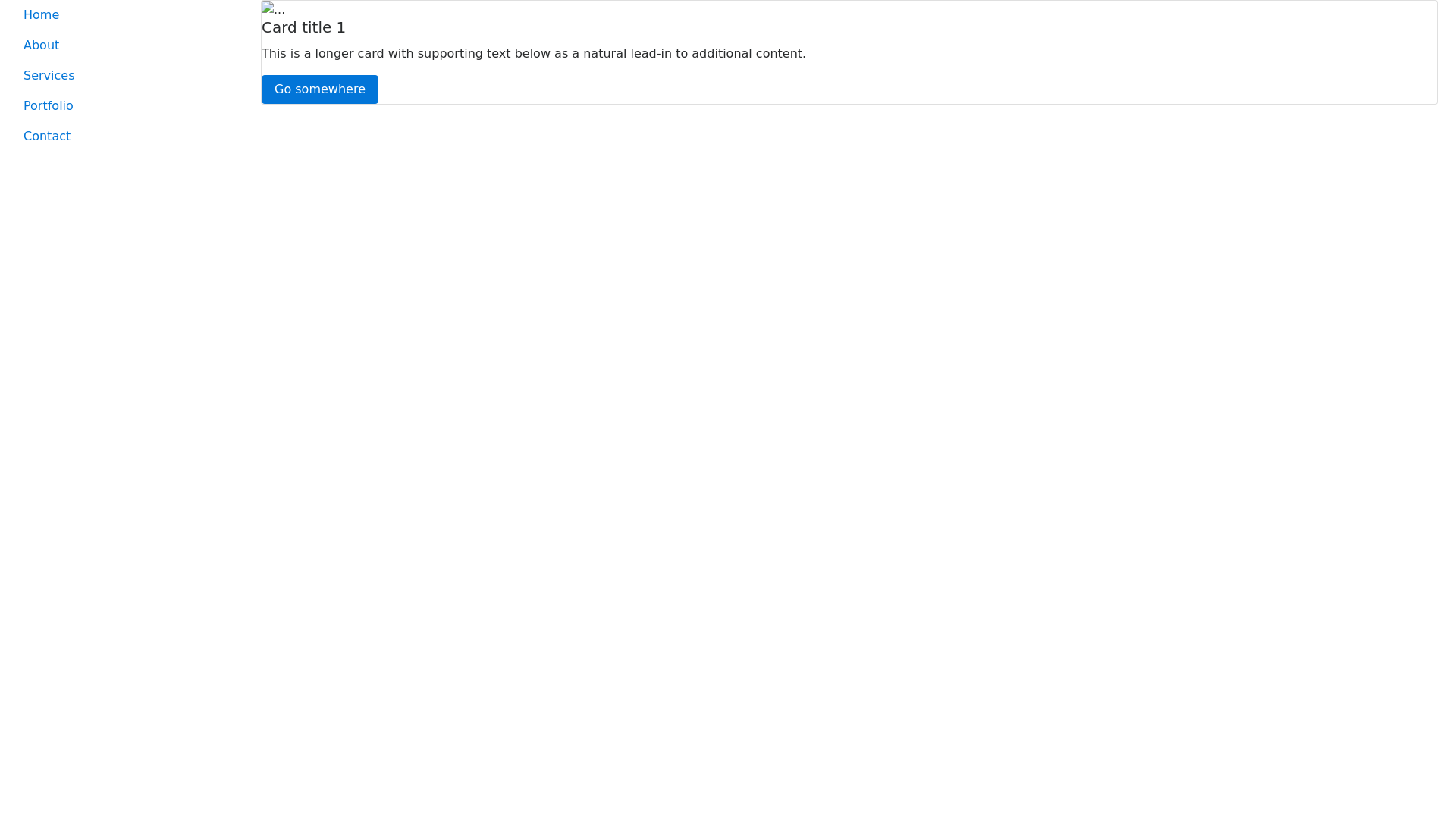Click the word 'supporting' in card text

point(450,54)
